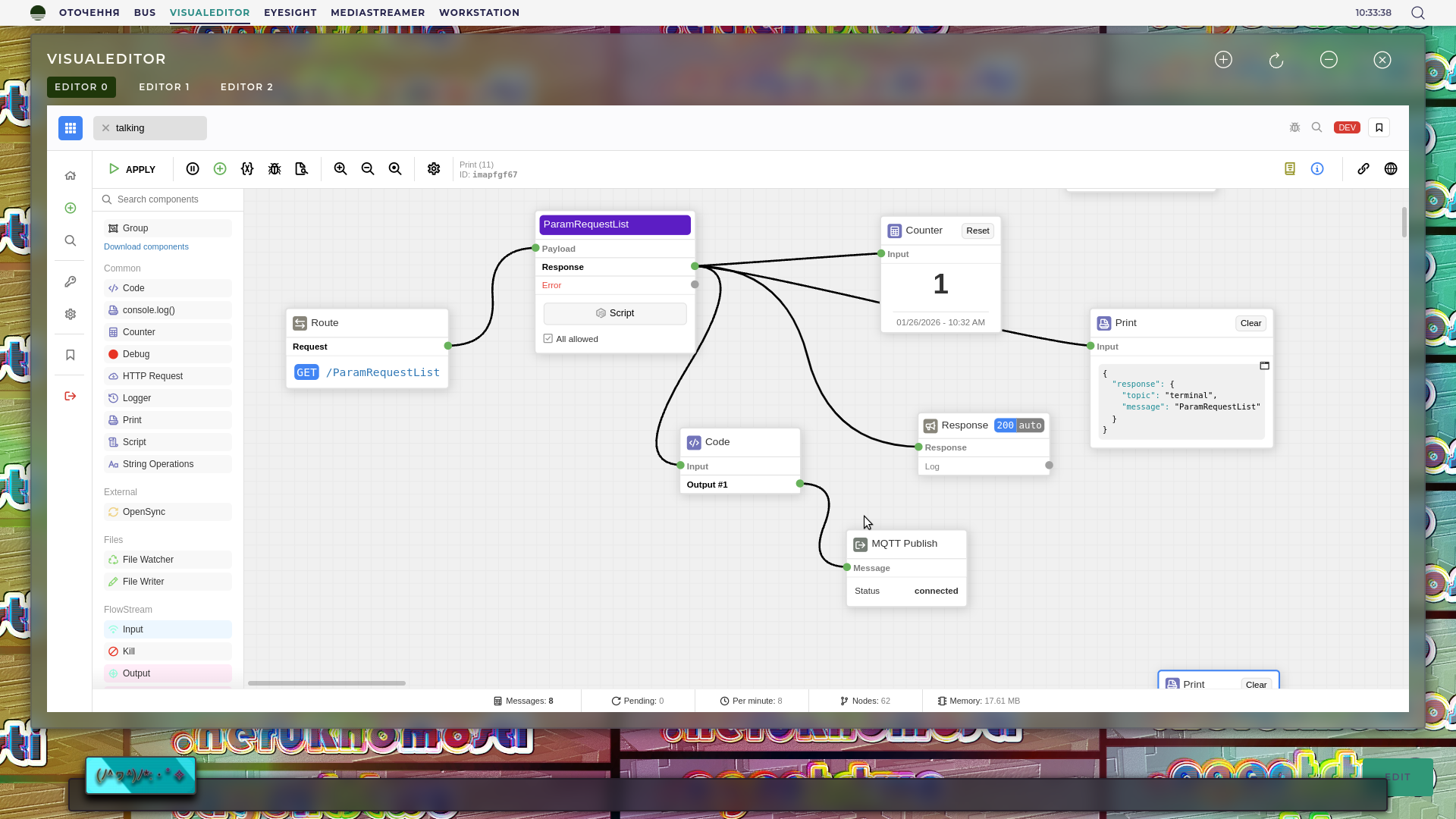Click the zoom out magnifier icon

(x=368, y=169)
